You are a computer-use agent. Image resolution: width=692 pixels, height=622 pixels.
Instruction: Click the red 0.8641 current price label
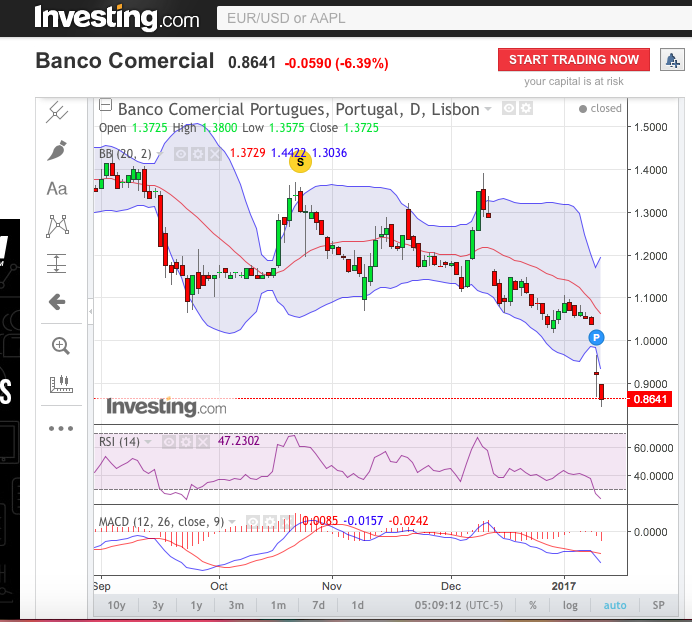tap(650, 399)
